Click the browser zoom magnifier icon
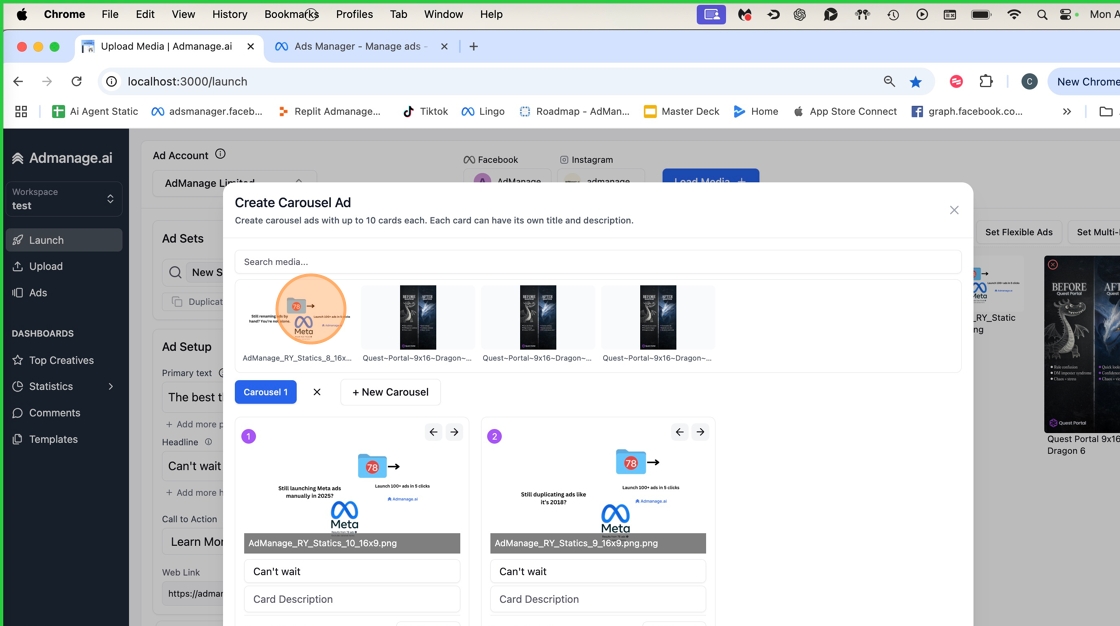 889,81
